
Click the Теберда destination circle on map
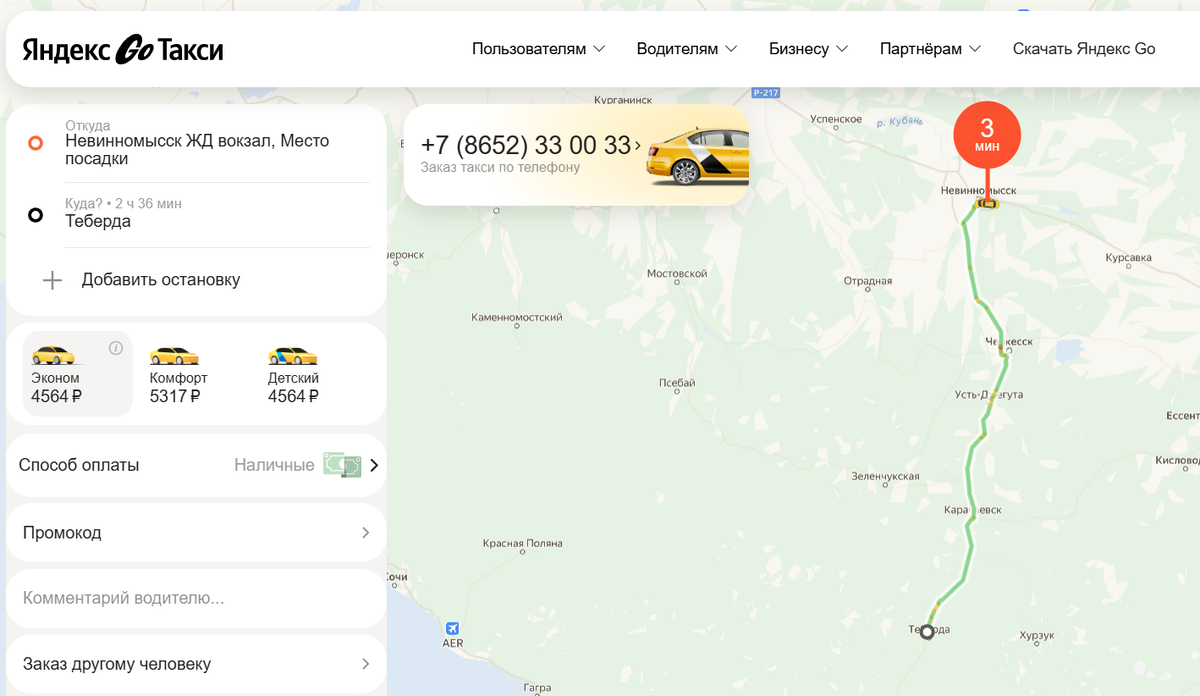pos(927,631)
